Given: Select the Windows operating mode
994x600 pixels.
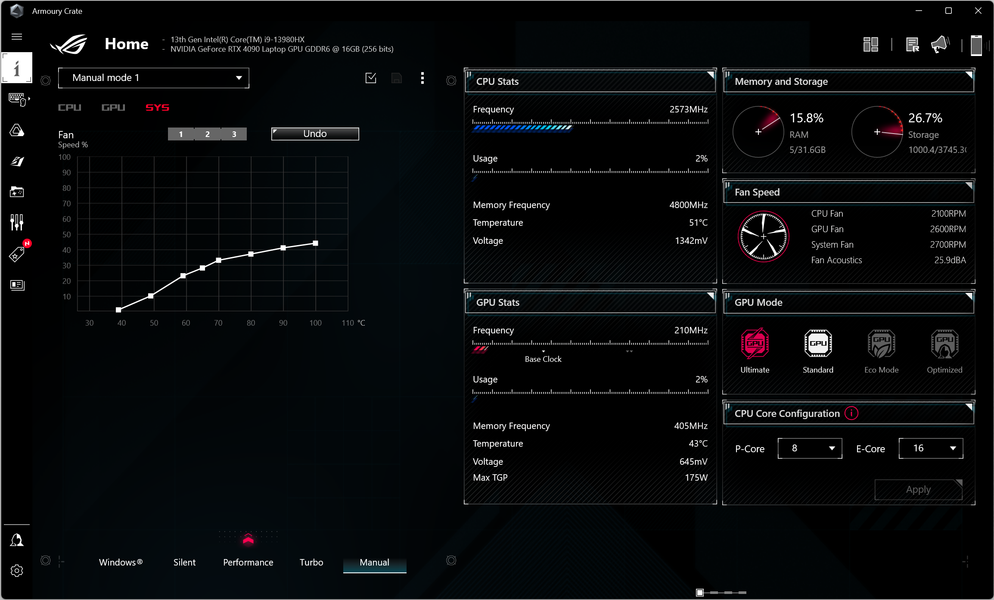Looking at the screenshot, I should point(120,563).
